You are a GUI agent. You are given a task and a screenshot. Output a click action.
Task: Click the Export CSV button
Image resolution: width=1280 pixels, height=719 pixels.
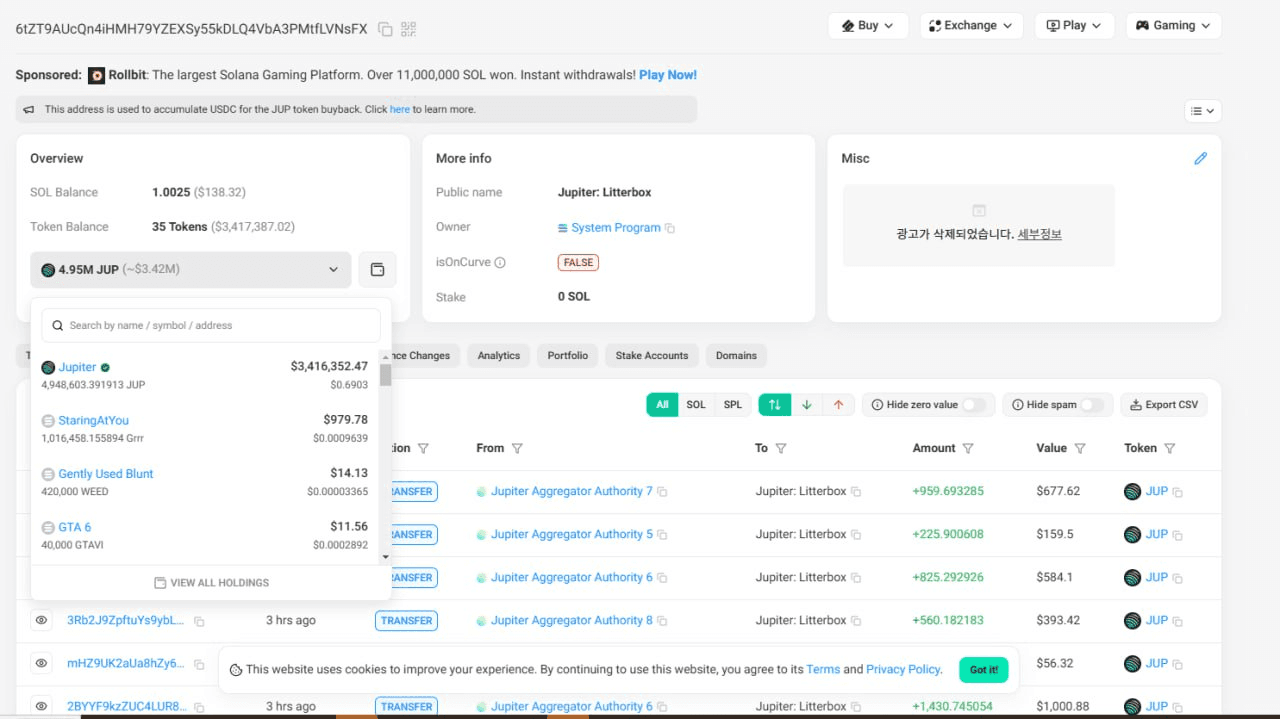[1164, 405]
